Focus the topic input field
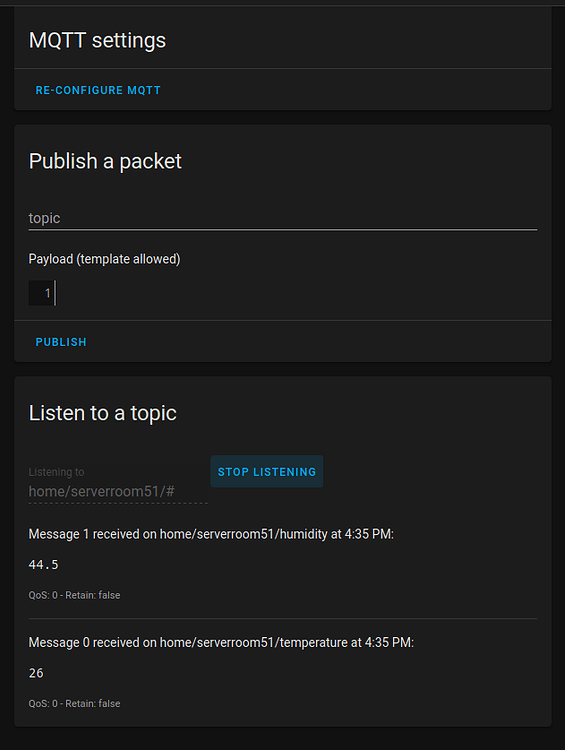This screenshot has height=750, width=565. click(283, 218)
